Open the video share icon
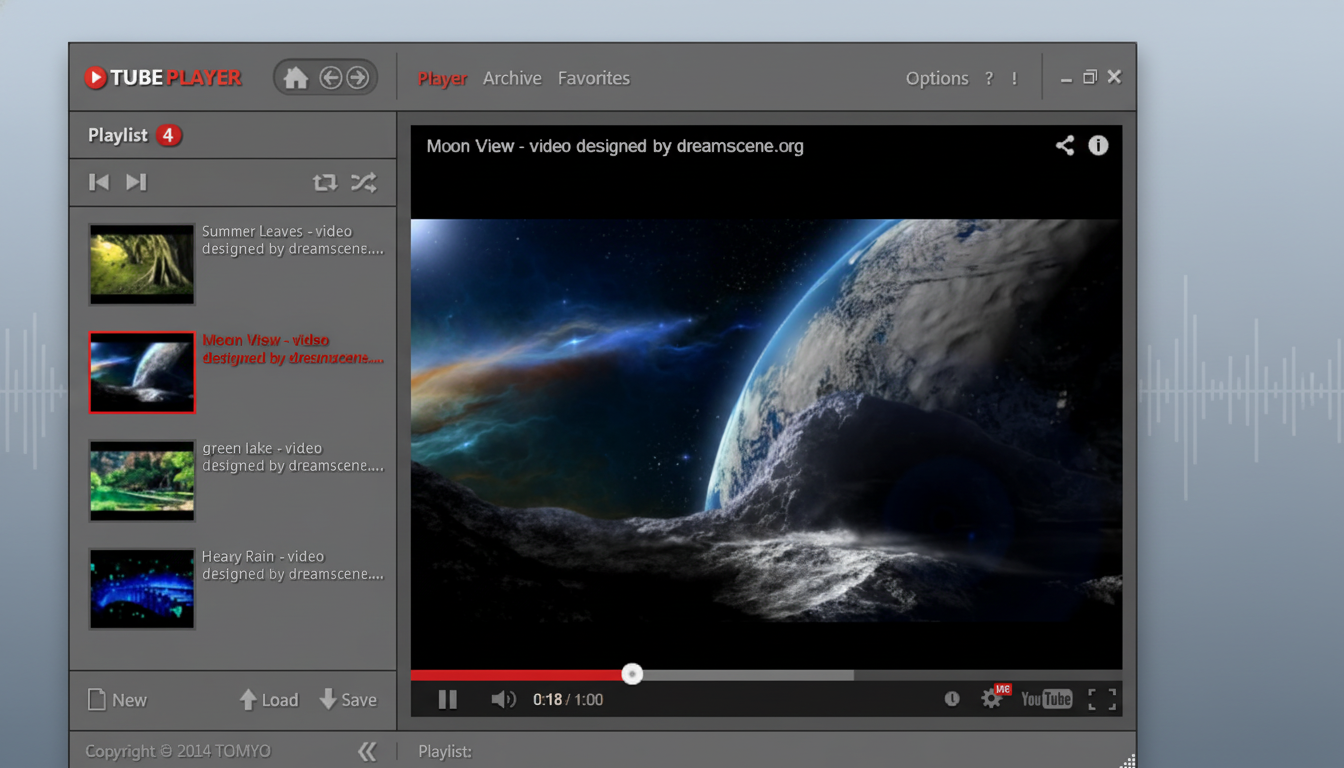Screen dimensions: 1344x768 click(1065, 146)
